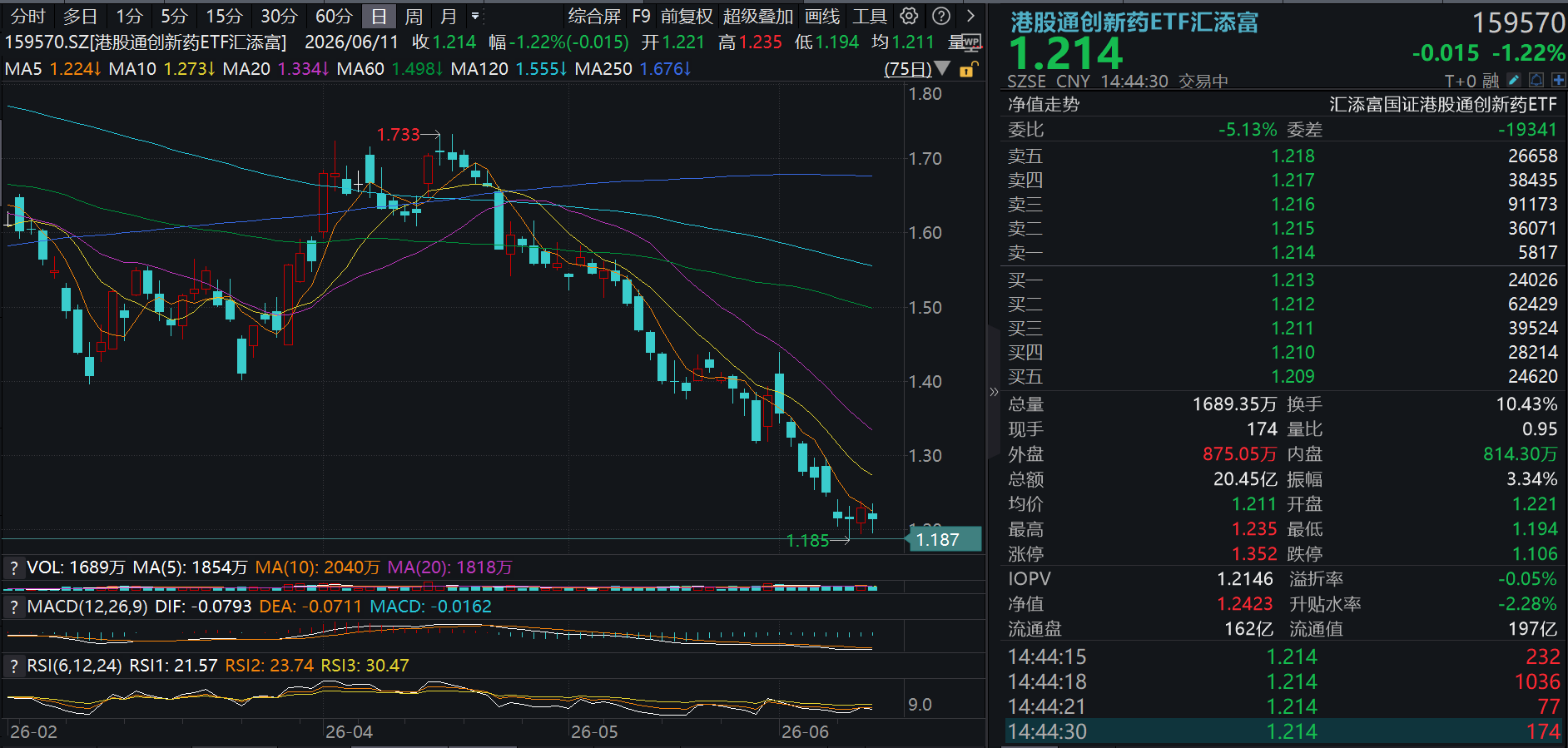Screen dimensions: 1568x748
Task: Add stock to watchlist with plus icon
Action: [x=1558, y=81]
